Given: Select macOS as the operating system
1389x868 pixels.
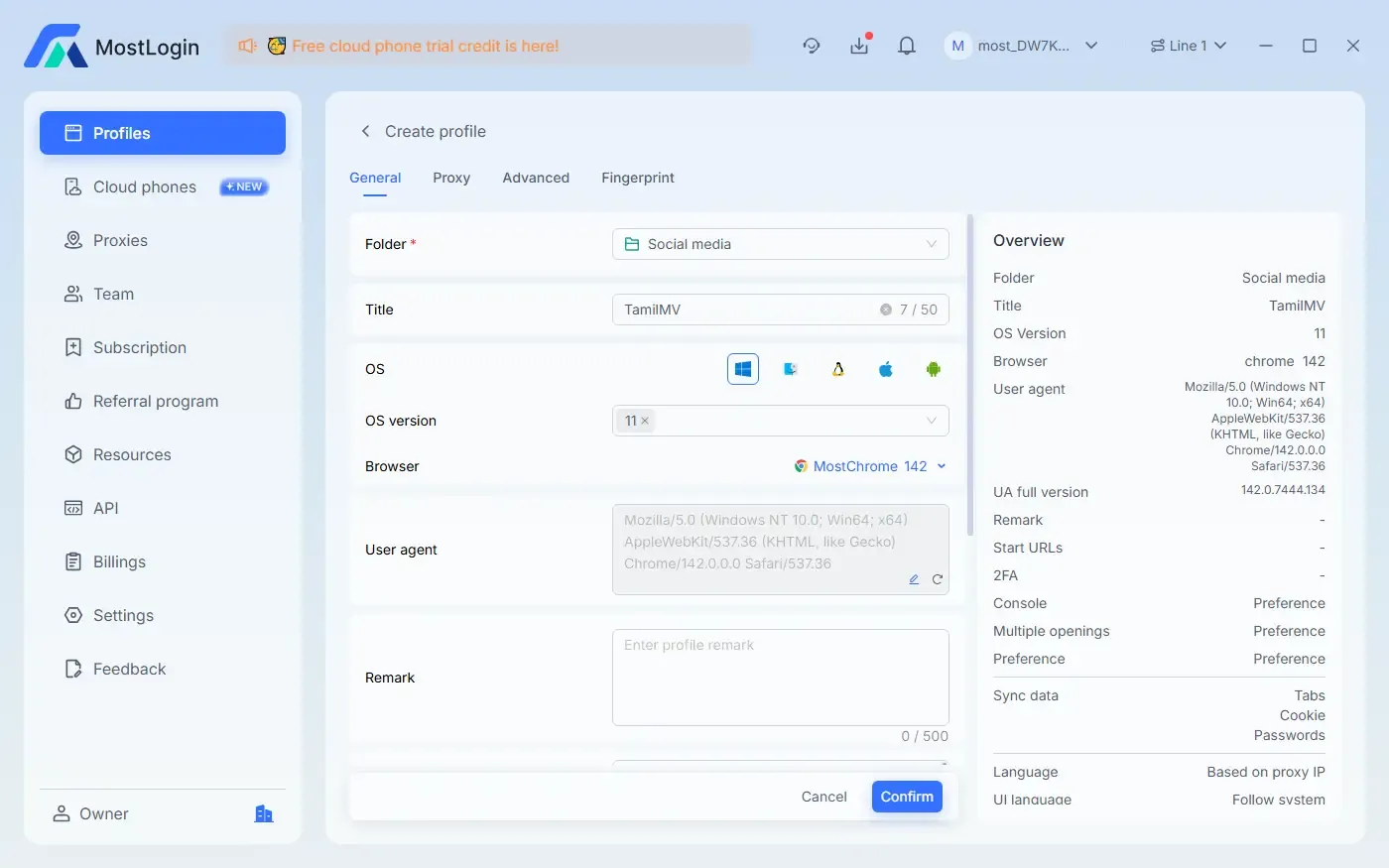Looking at the screenshot, I should pyautogui.click(x=790, y=368).
